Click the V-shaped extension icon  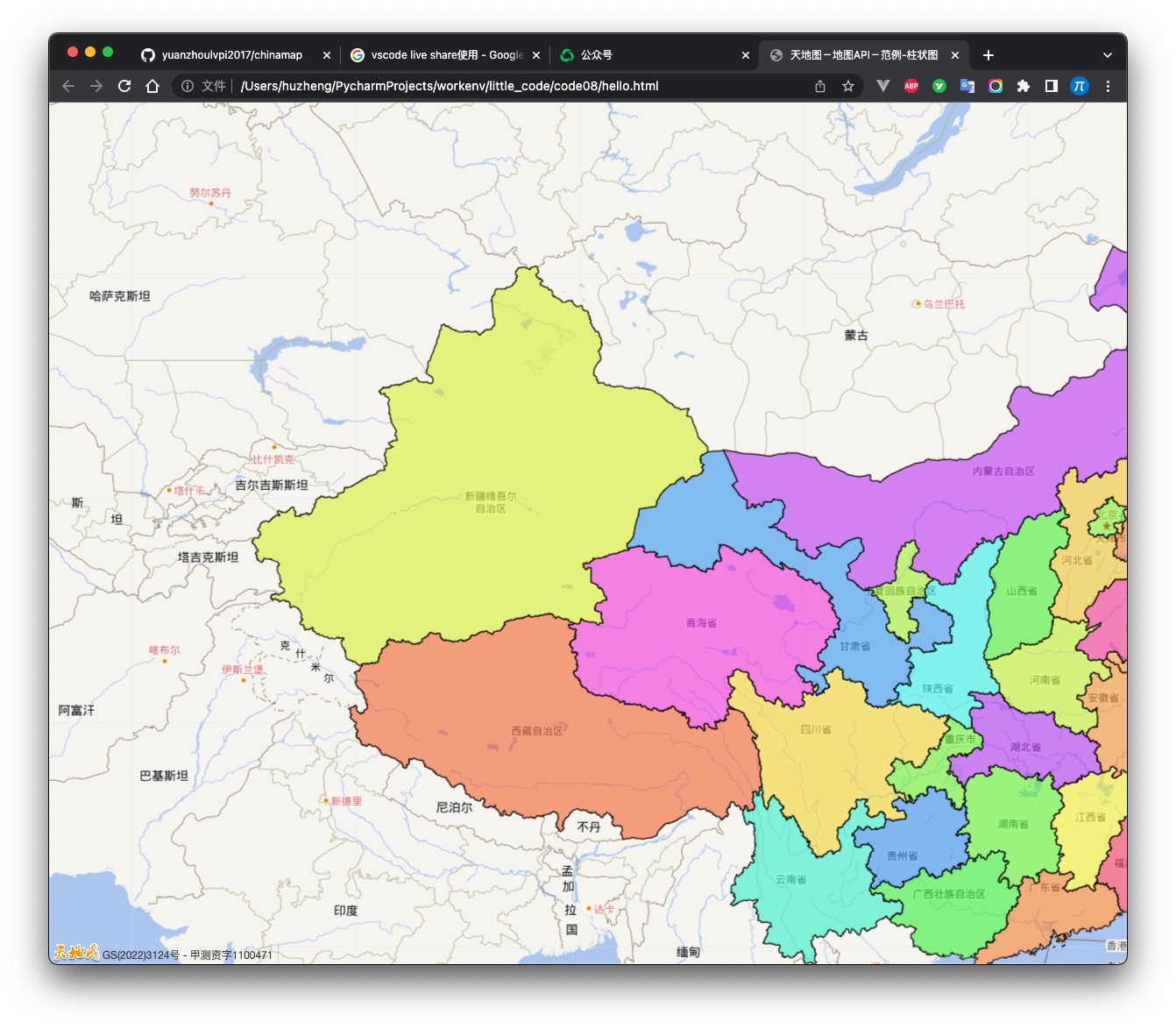point(883,86)
